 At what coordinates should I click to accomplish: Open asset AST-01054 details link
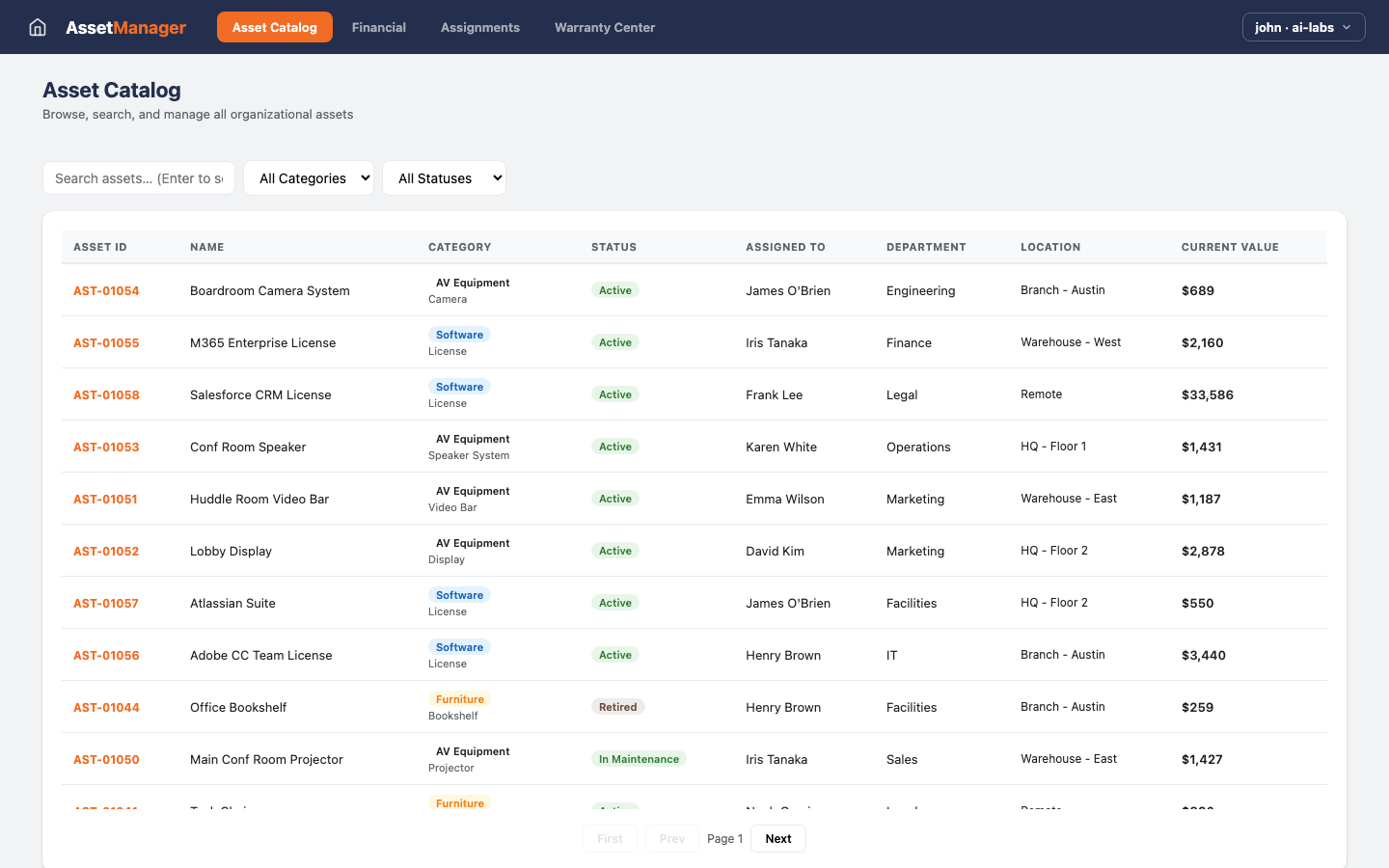click(106, 289)
